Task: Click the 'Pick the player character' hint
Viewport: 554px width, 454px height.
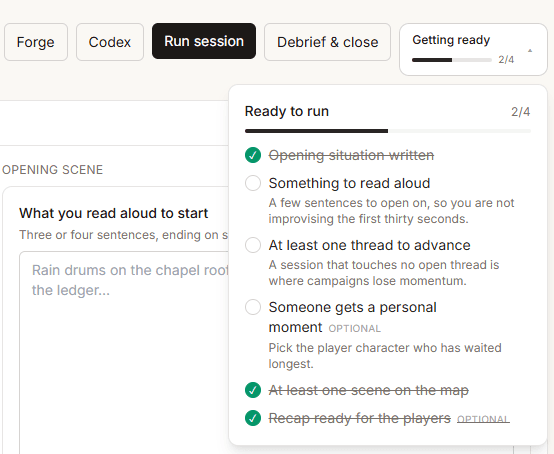Action: click(x=385, y=355)
